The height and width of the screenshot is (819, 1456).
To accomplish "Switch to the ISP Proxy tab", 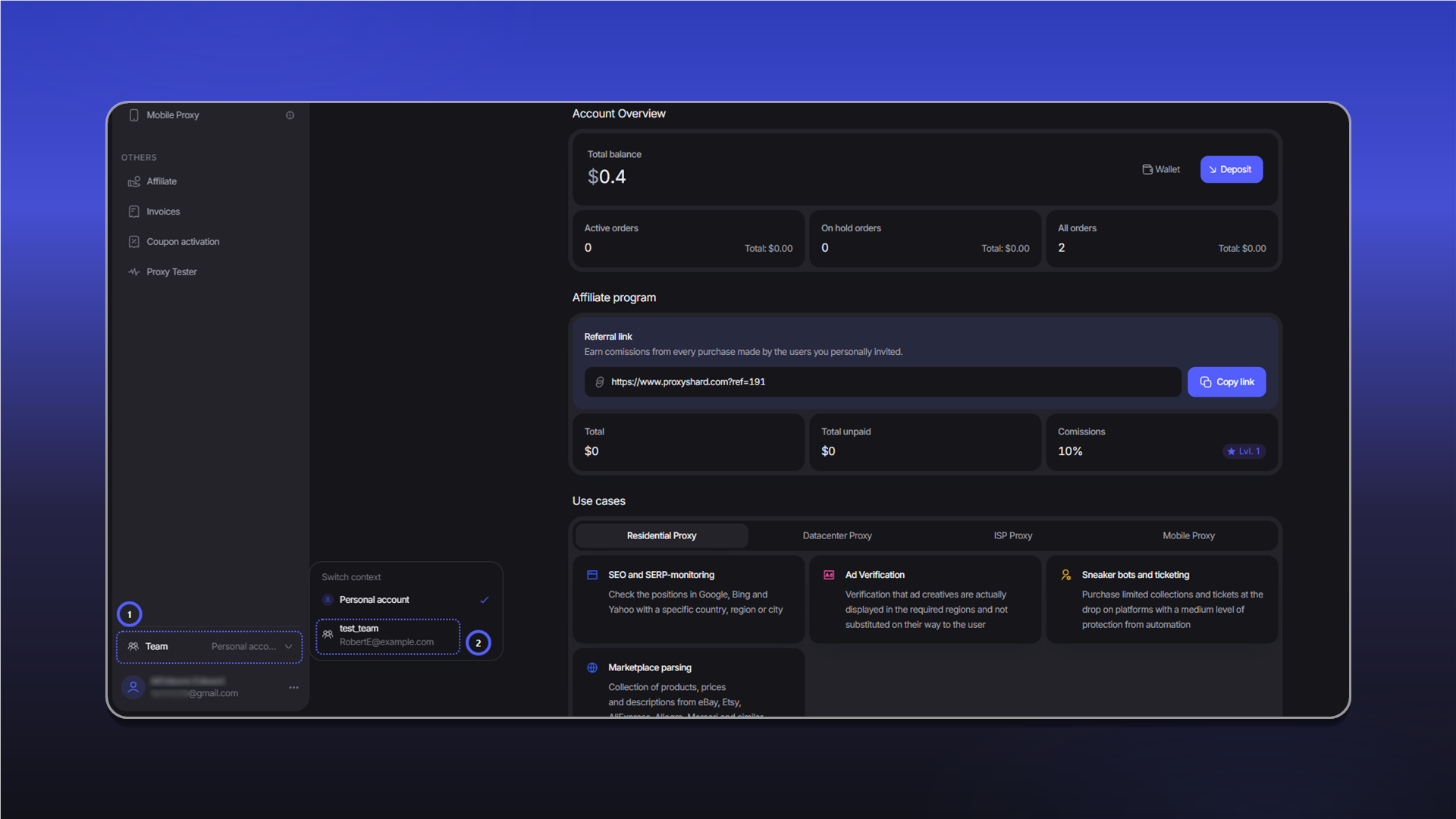I will [x=1012, y=536].
